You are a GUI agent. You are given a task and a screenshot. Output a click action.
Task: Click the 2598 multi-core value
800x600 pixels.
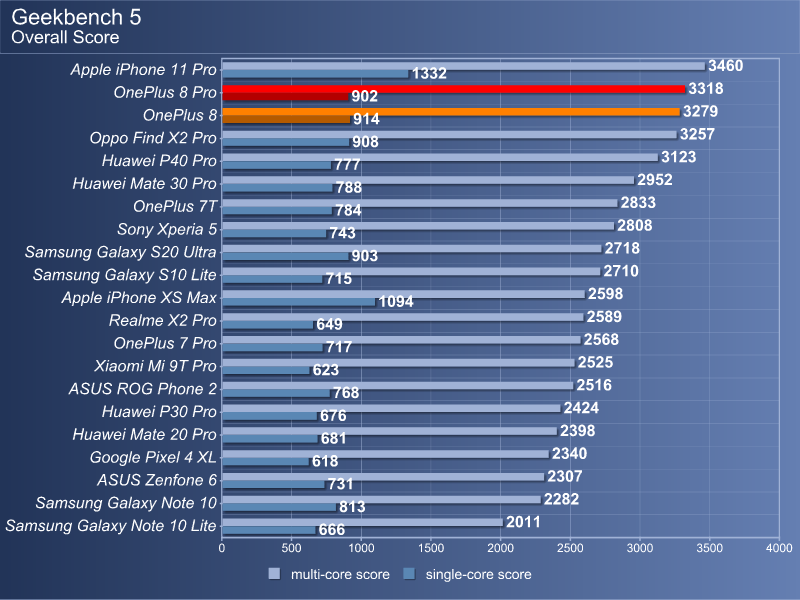pos(605,294)
